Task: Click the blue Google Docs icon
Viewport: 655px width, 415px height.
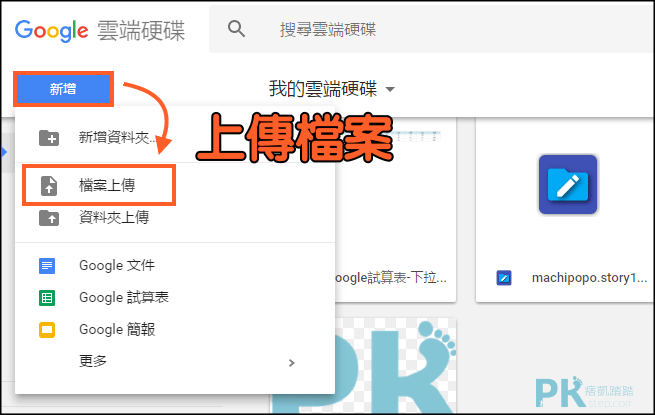Action: click(x=47, y=266)
